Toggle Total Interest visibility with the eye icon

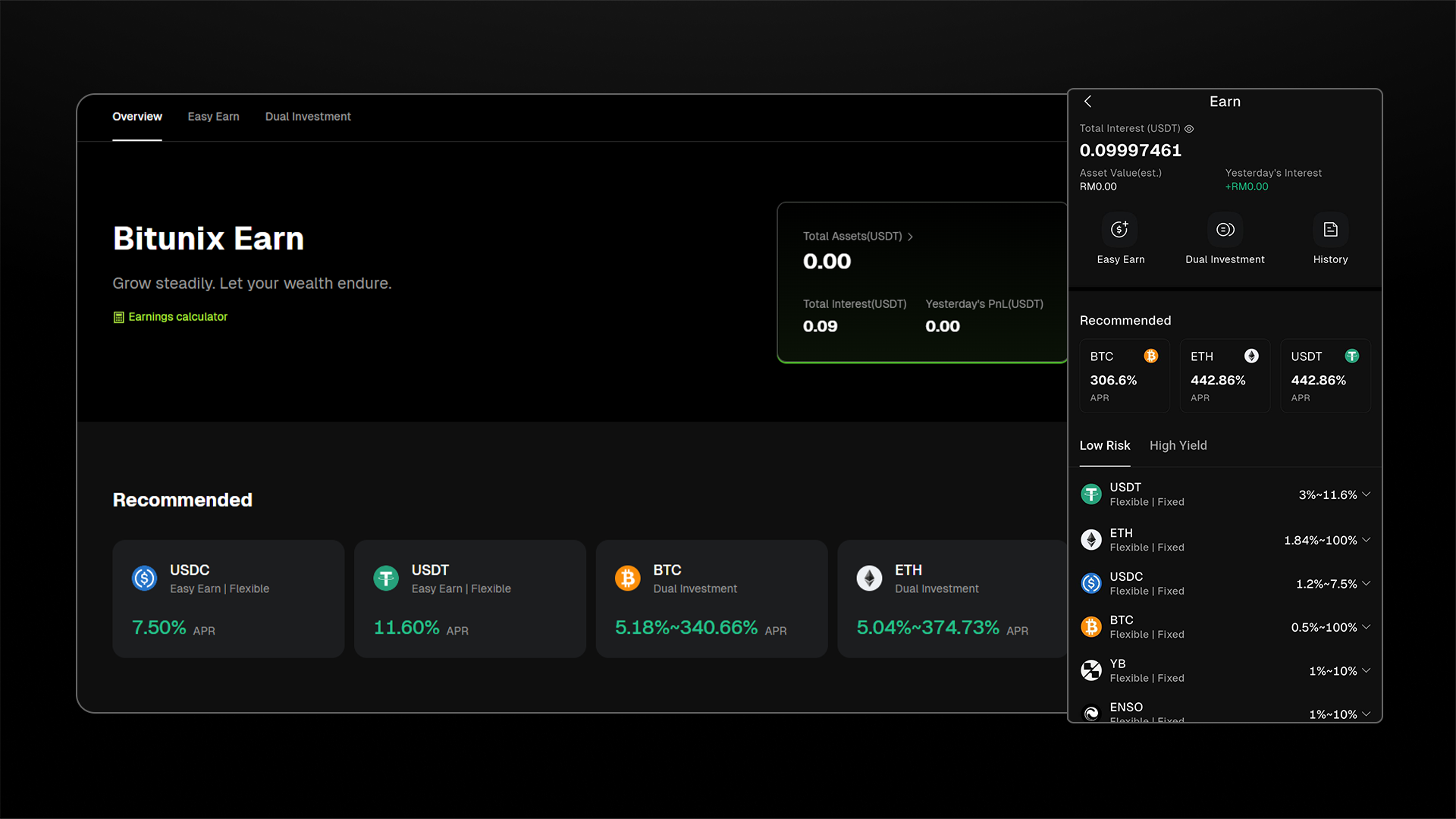(x=1188, y=128)
